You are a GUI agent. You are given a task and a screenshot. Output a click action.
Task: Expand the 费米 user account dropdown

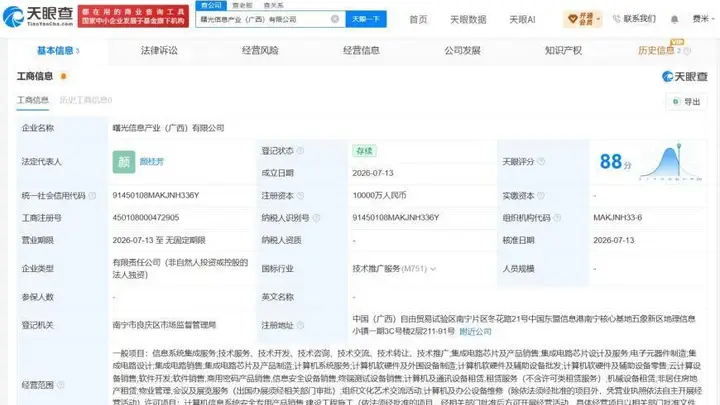[x=703, y=19]
